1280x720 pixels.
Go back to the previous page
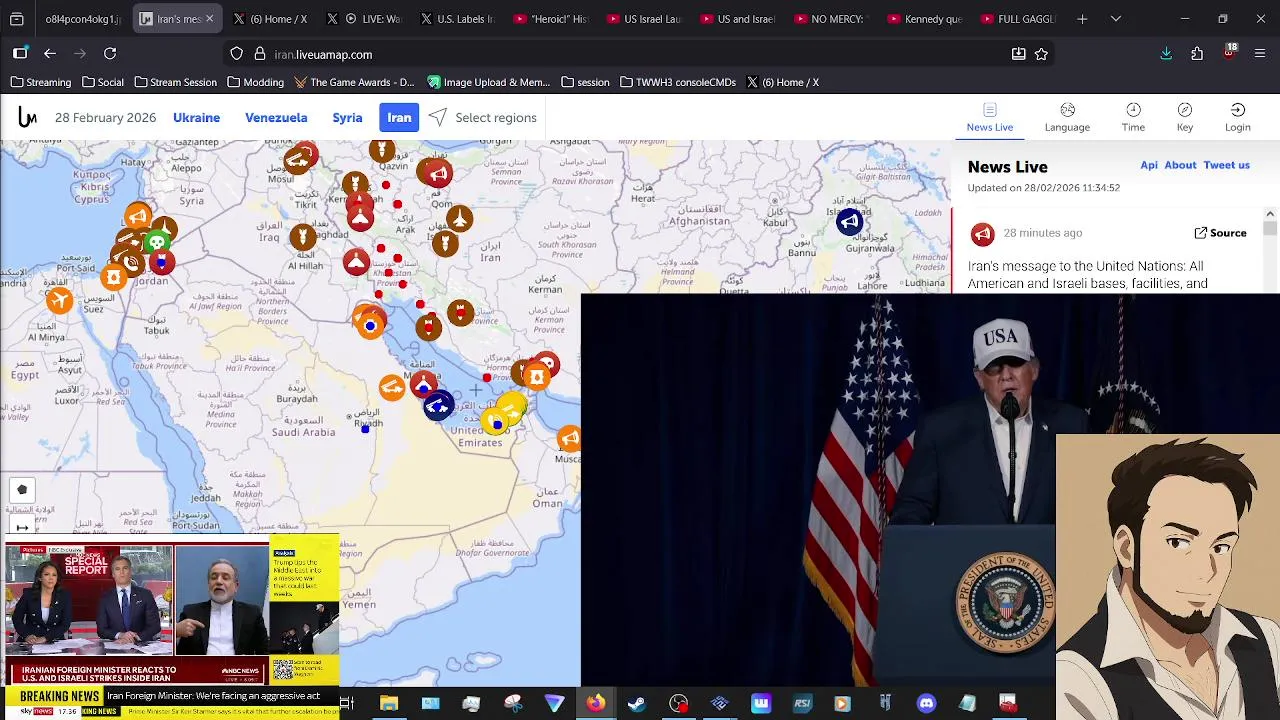pos(50,54)
